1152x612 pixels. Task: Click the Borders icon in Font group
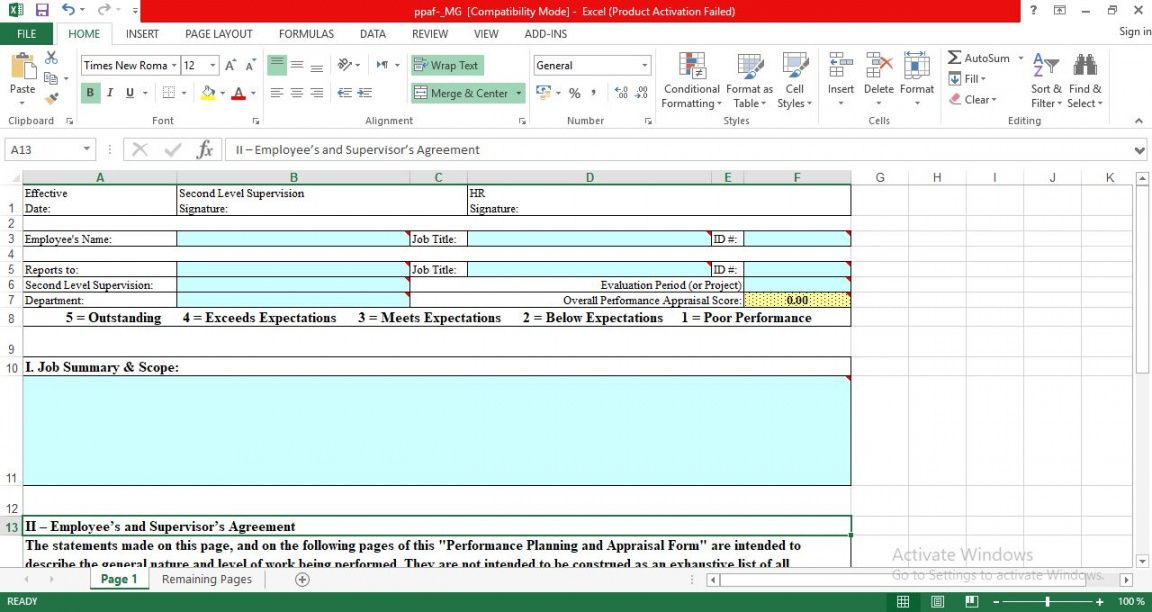(168, 93)
